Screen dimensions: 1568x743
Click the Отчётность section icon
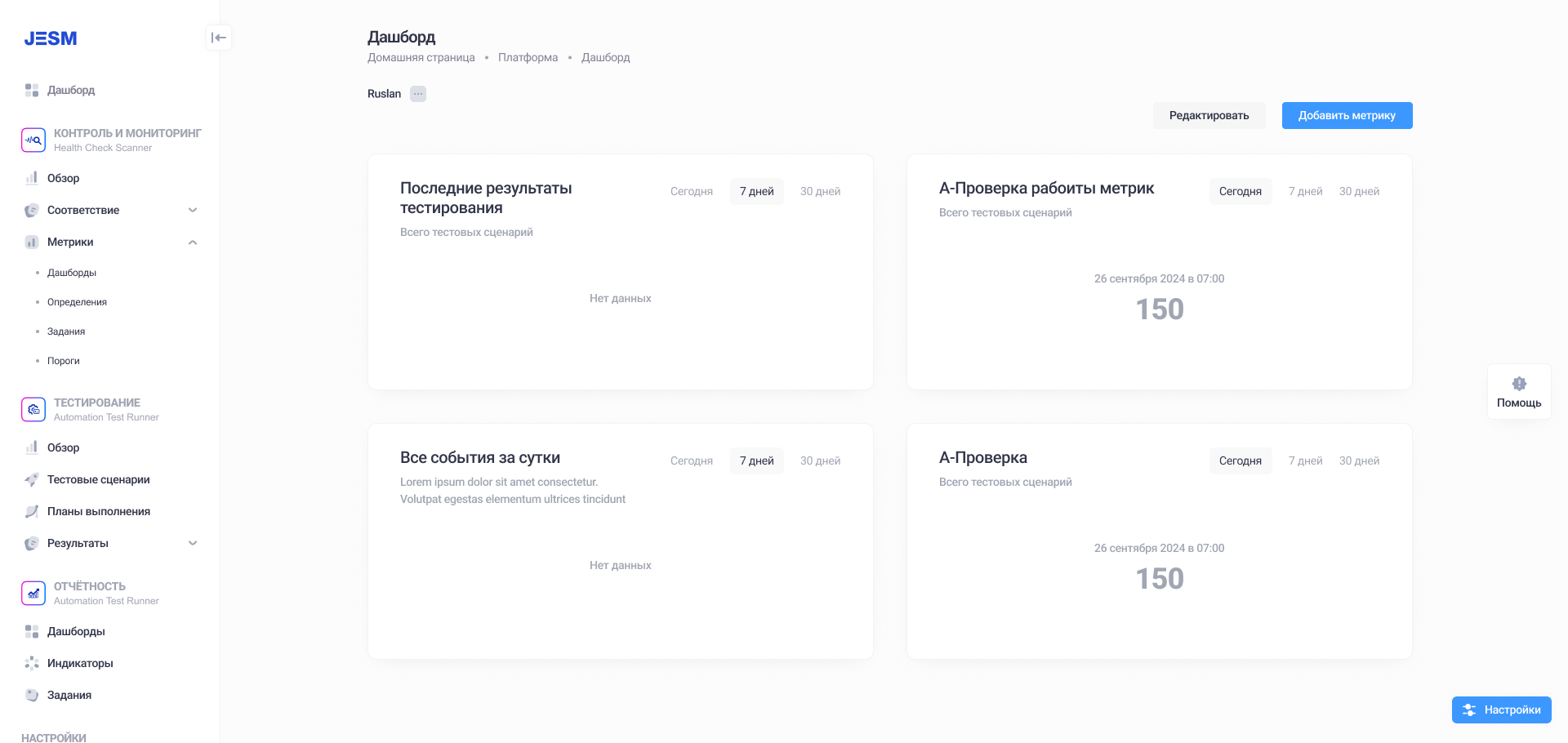33,593
